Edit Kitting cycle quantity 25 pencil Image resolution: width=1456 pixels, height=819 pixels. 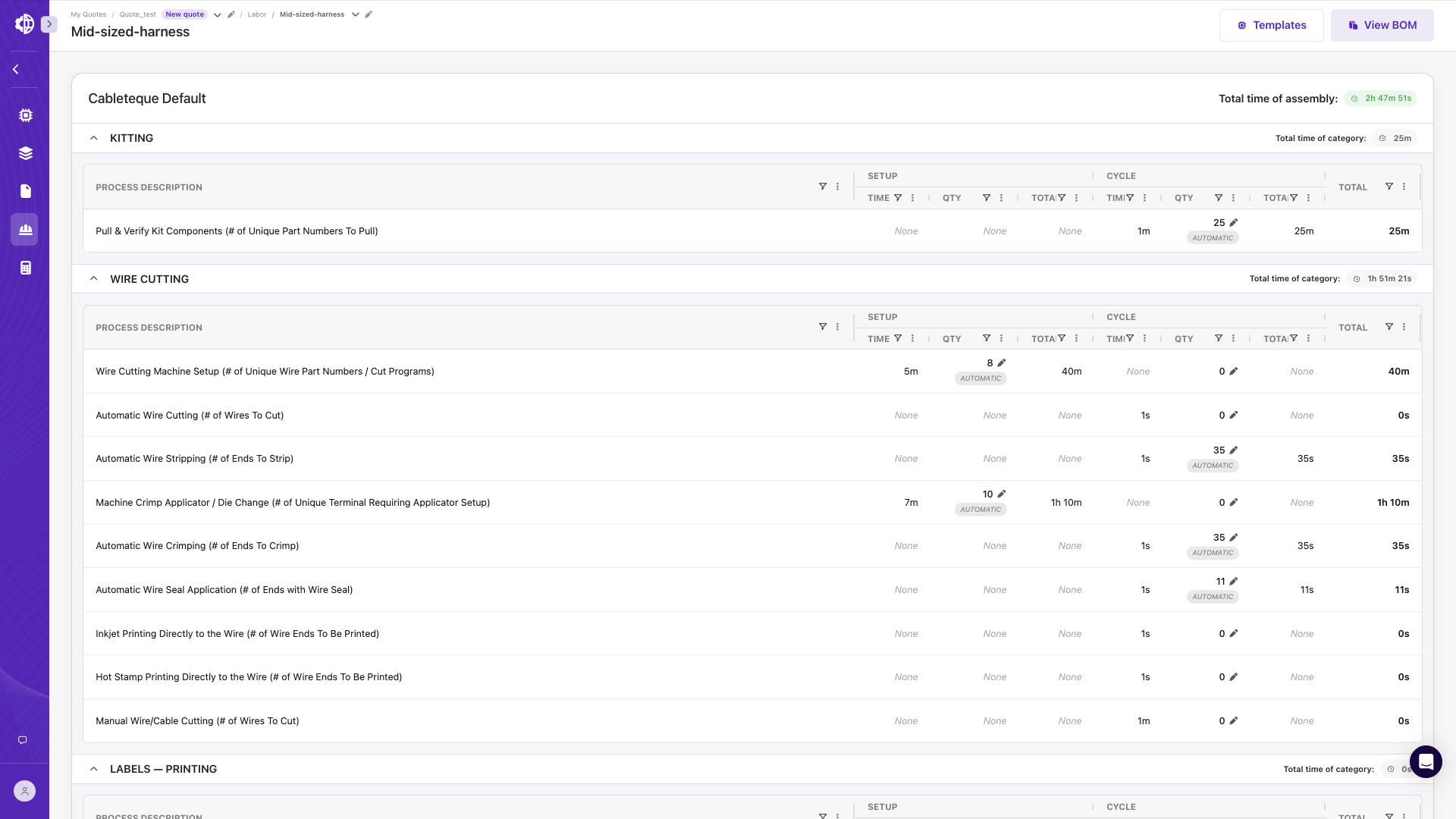click(1234, 223)
